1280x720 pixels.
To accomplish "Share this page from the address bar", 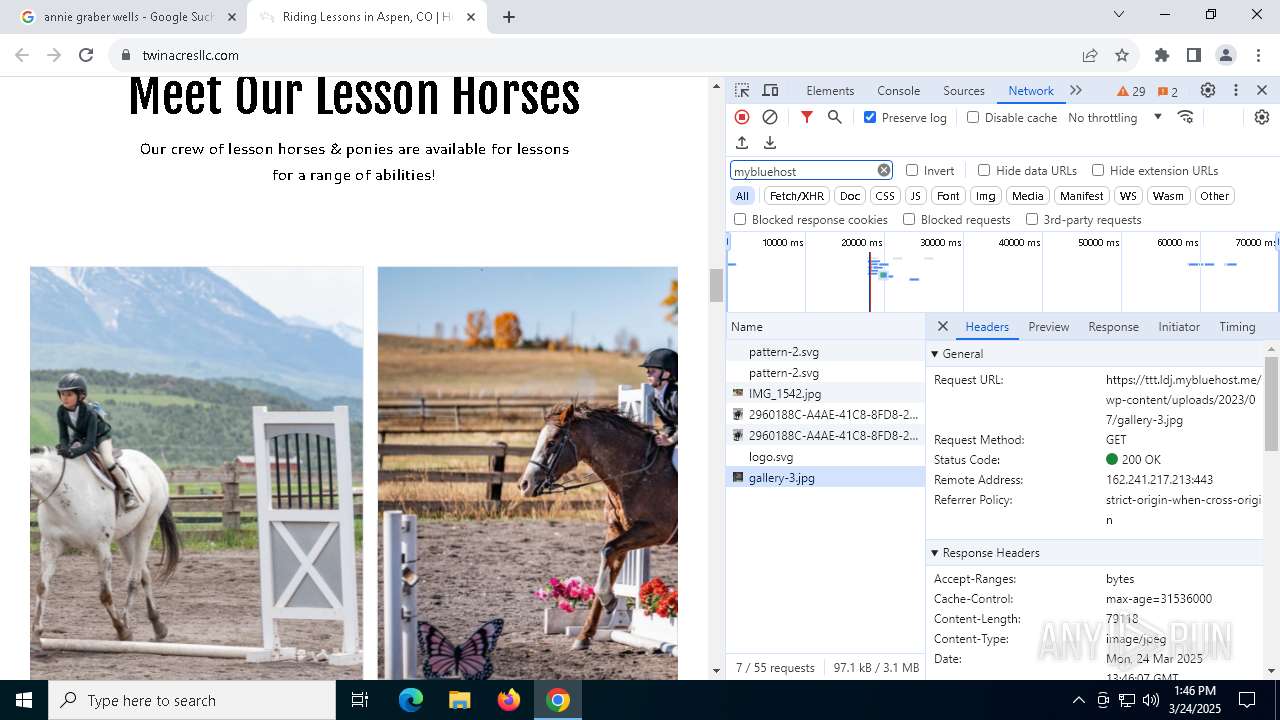I will tap(1090, 55).
